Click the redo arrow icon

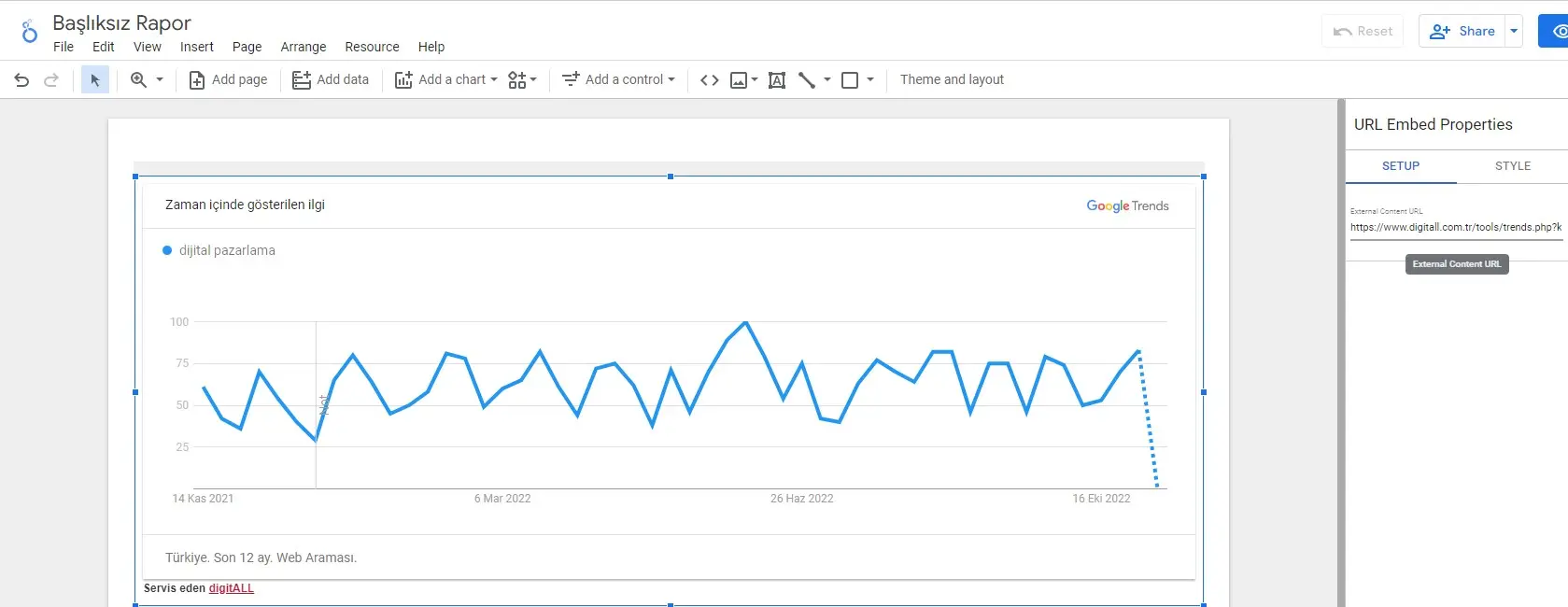(51, 80)
